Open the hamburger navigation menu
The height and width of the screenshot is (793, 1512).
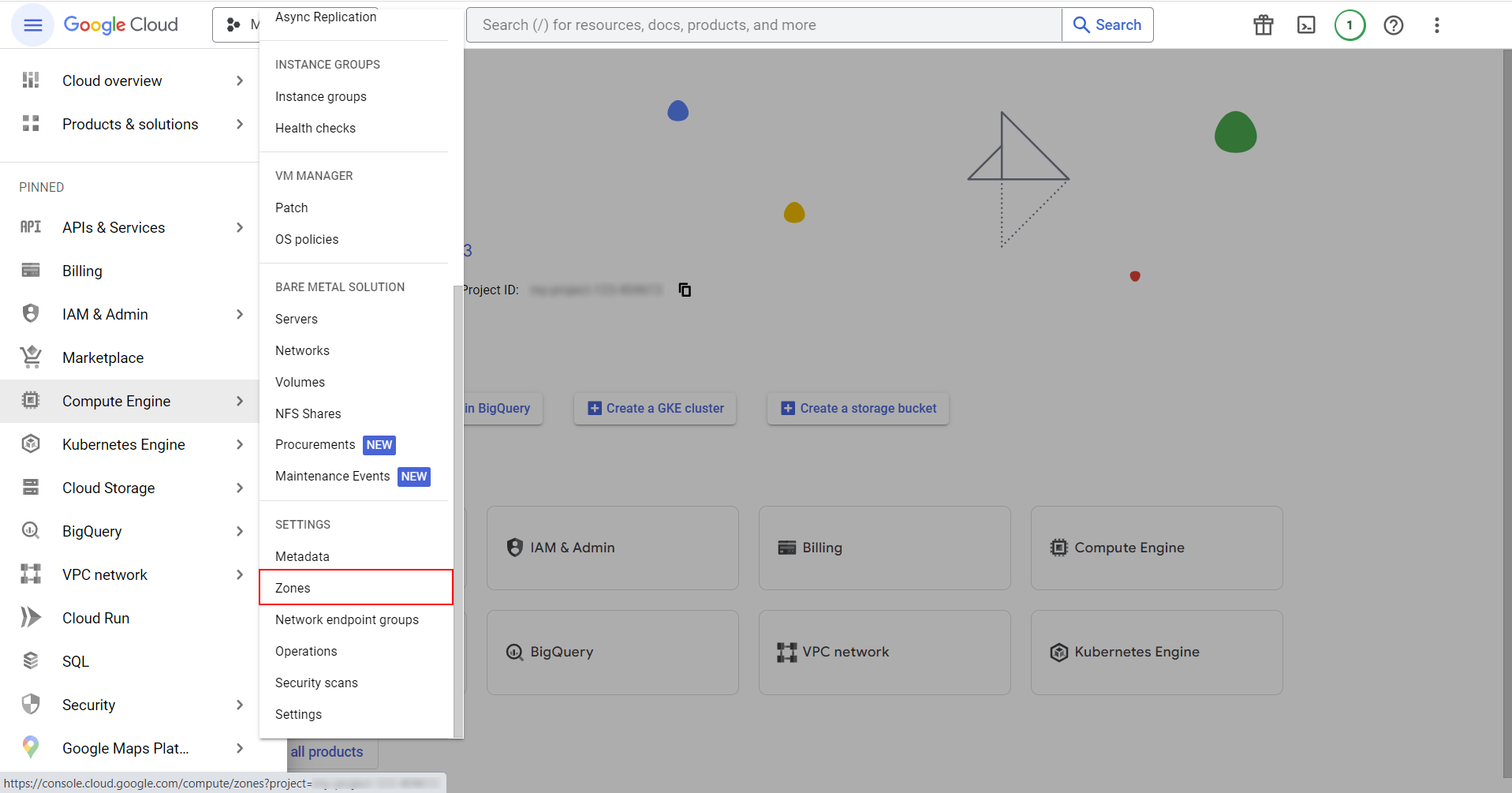pyautogui.click(x=33, y=25)
